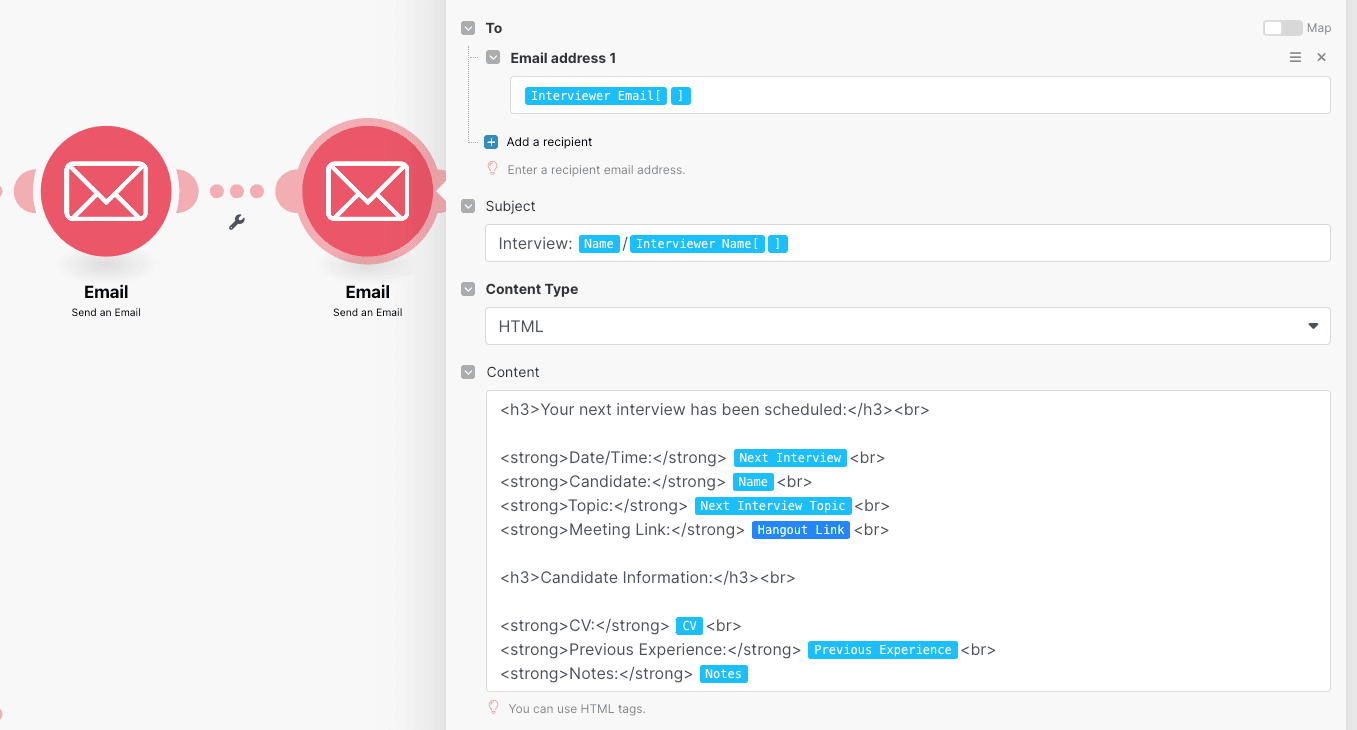Collapse the Content section
Viewport: 1357px width, 730px height.
(468, 371)
